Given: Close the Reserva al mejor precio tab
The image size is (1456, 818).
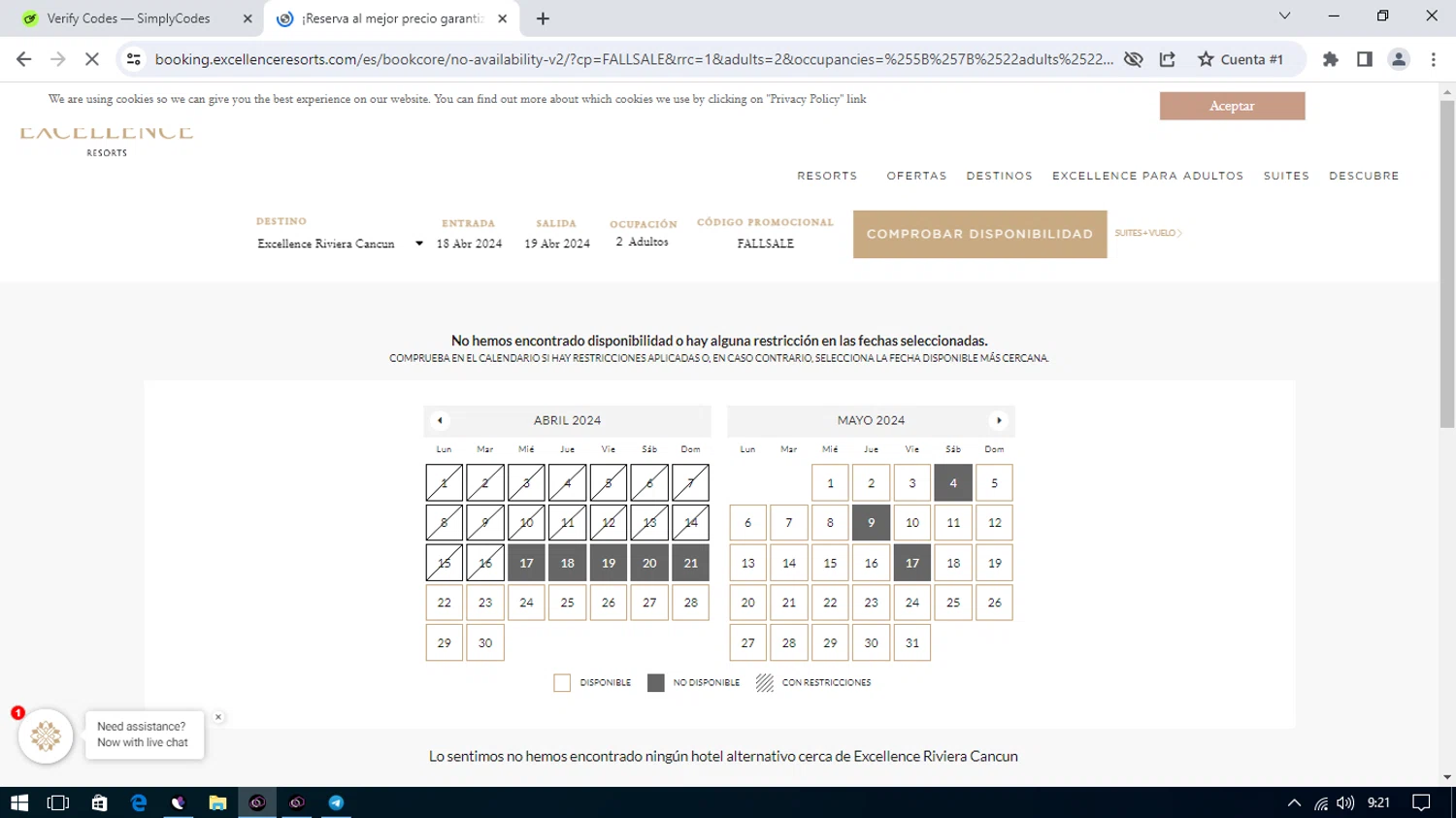Looking at the screenshot, I should click(502, 18).
